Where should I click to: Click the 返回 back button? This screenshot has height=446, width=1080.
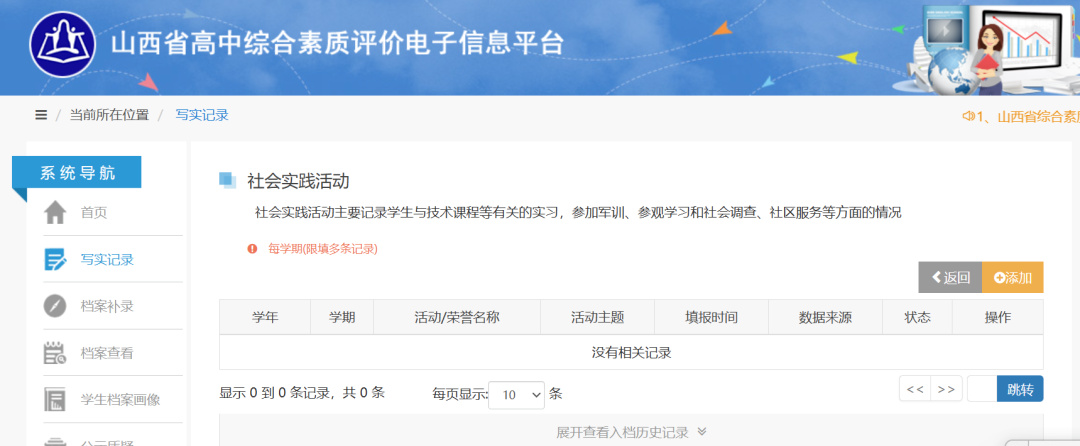950,278
